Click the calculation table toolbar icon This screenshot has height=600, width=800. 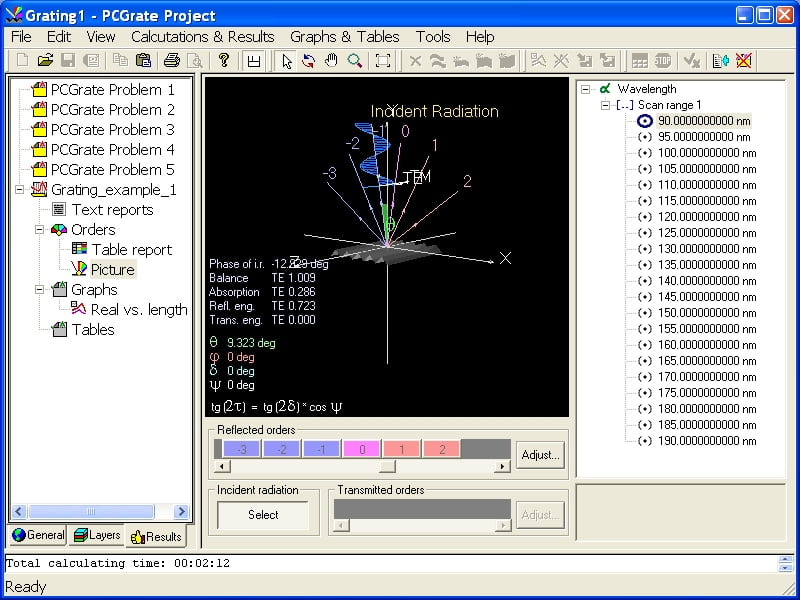pos(640,61)
